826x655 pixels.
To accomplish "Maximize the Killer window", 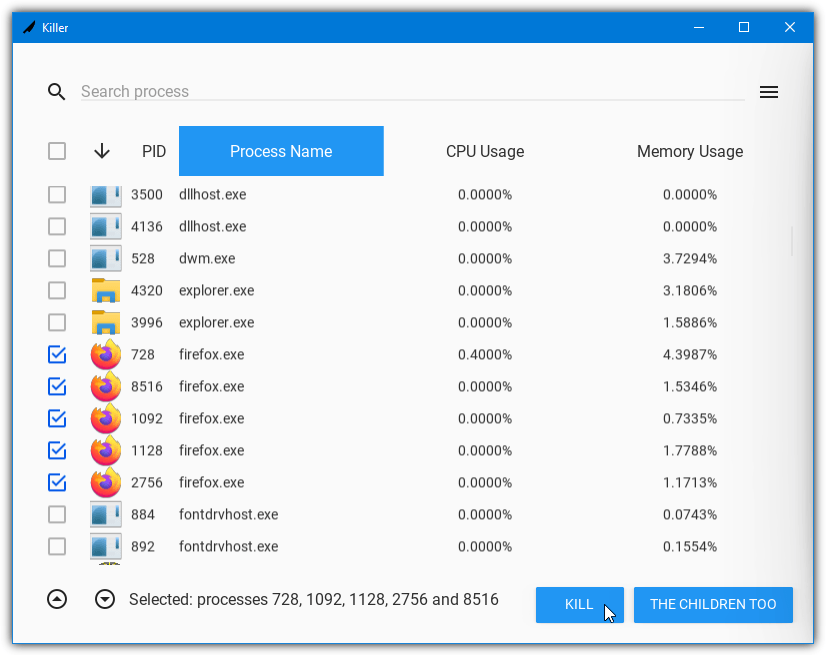I will pos(744,27).
